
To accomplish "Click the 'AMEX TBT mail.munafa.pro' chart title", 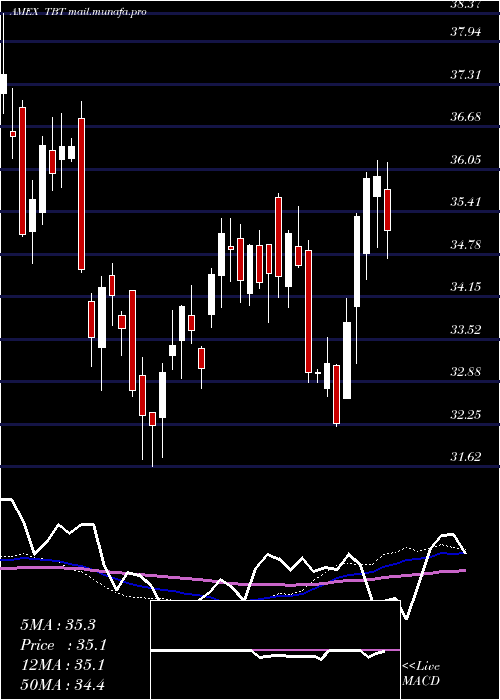I will click(78, 12).
